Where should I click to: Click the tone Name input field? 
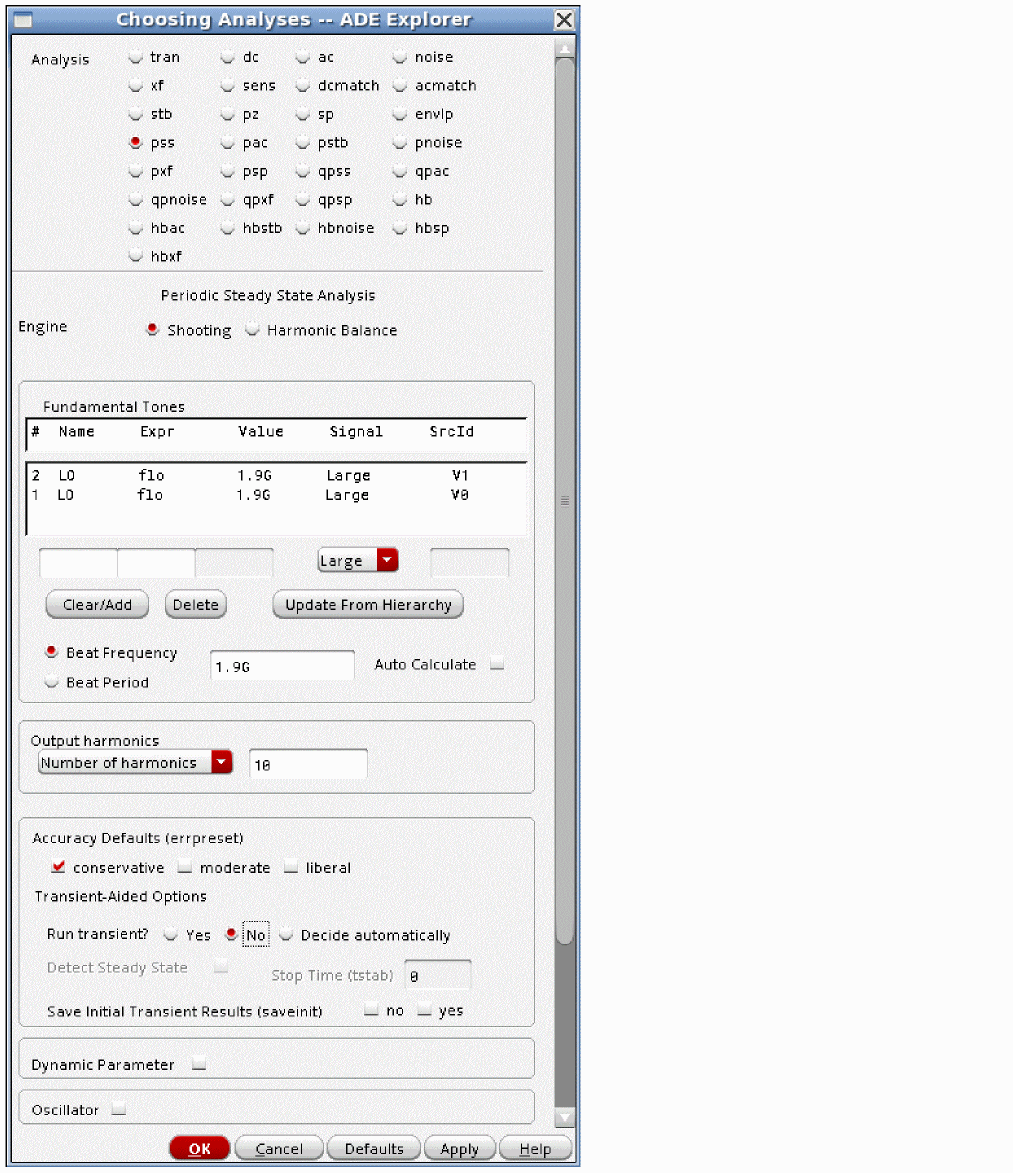[x=78, y=563]
